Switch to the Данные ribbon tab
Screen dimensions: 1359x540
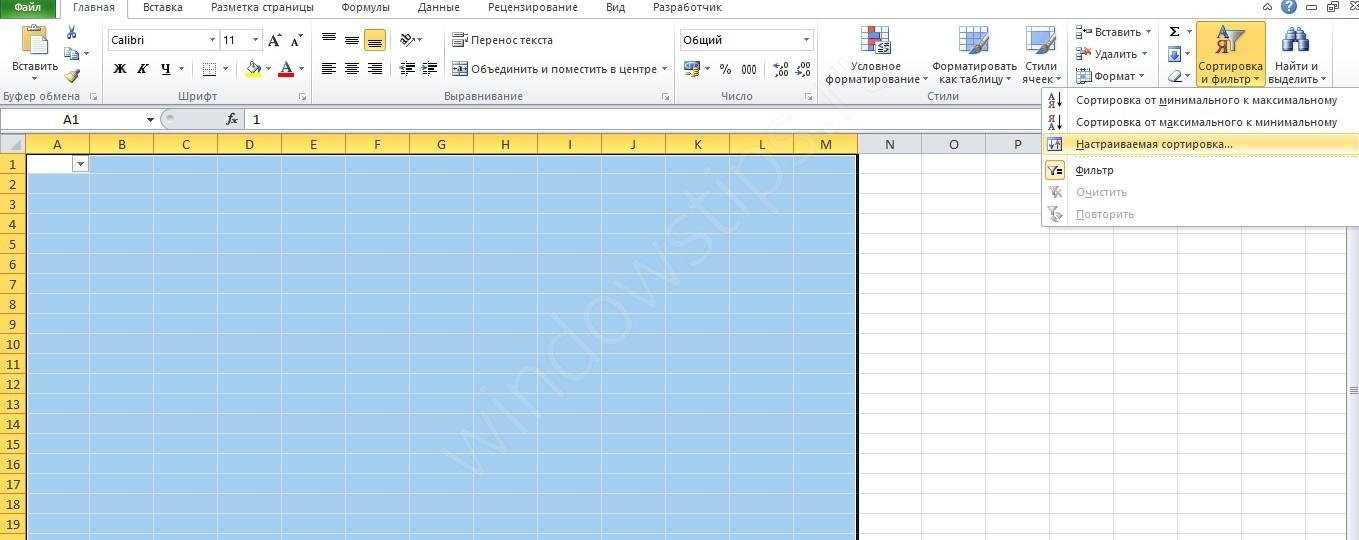pyautogui.click(x=438, y=7)
